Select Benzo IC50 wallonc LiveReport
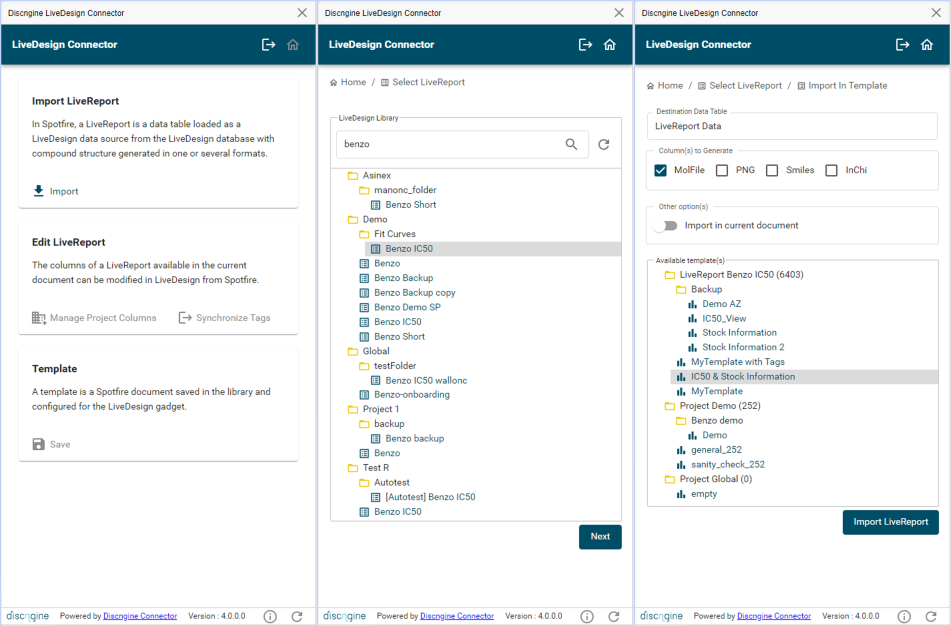The height and width of the screenshot is (626, 951). (x=426, y=380)
